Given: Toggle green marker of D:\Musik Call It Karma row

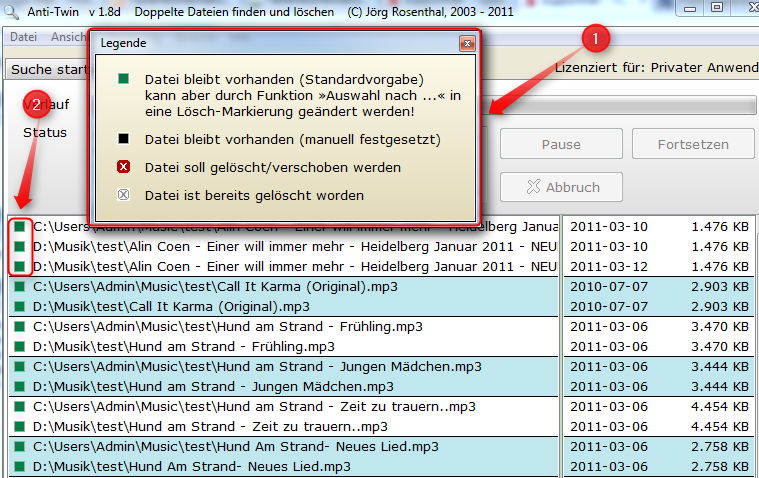Looking at the screenshot, I should click(19, 307).
